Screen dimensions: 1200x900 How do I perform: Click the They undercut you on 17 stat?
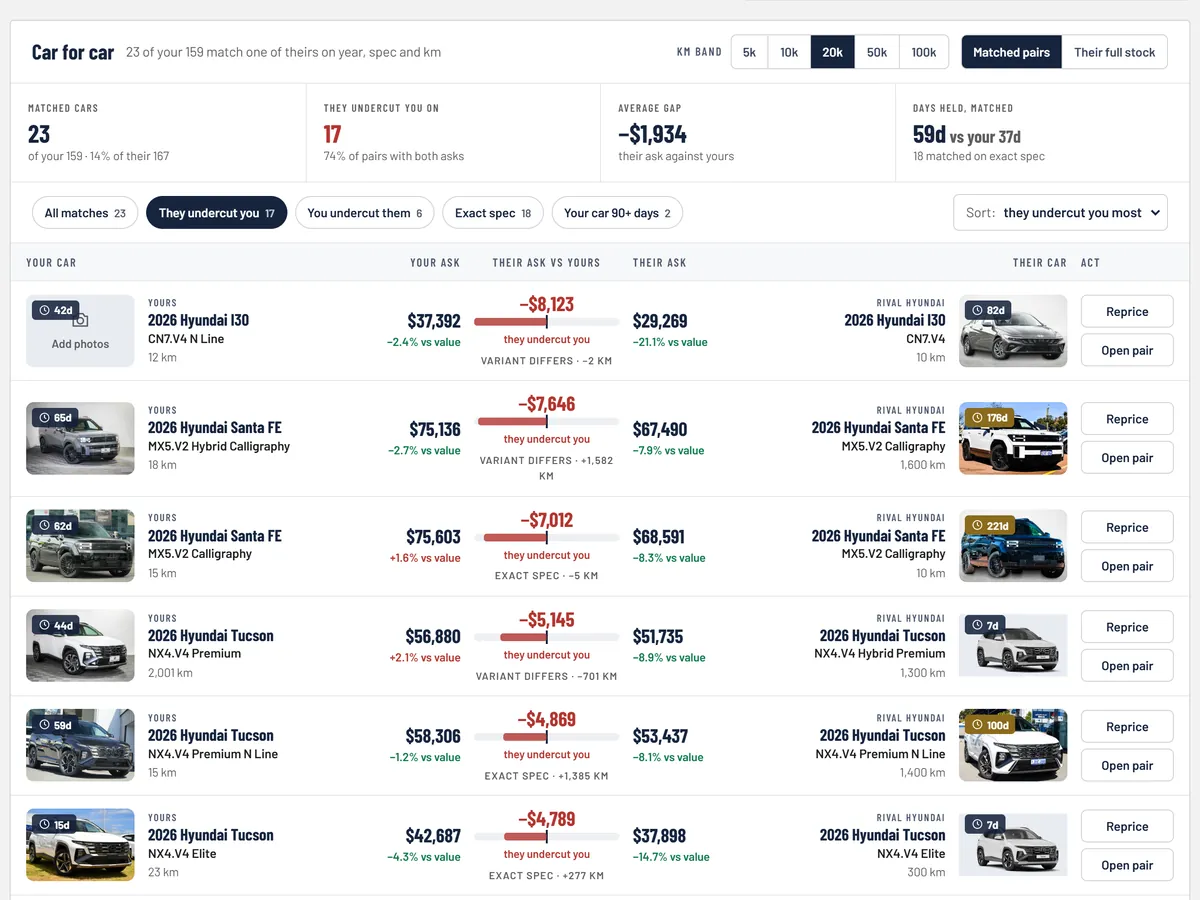coord(333,134)
